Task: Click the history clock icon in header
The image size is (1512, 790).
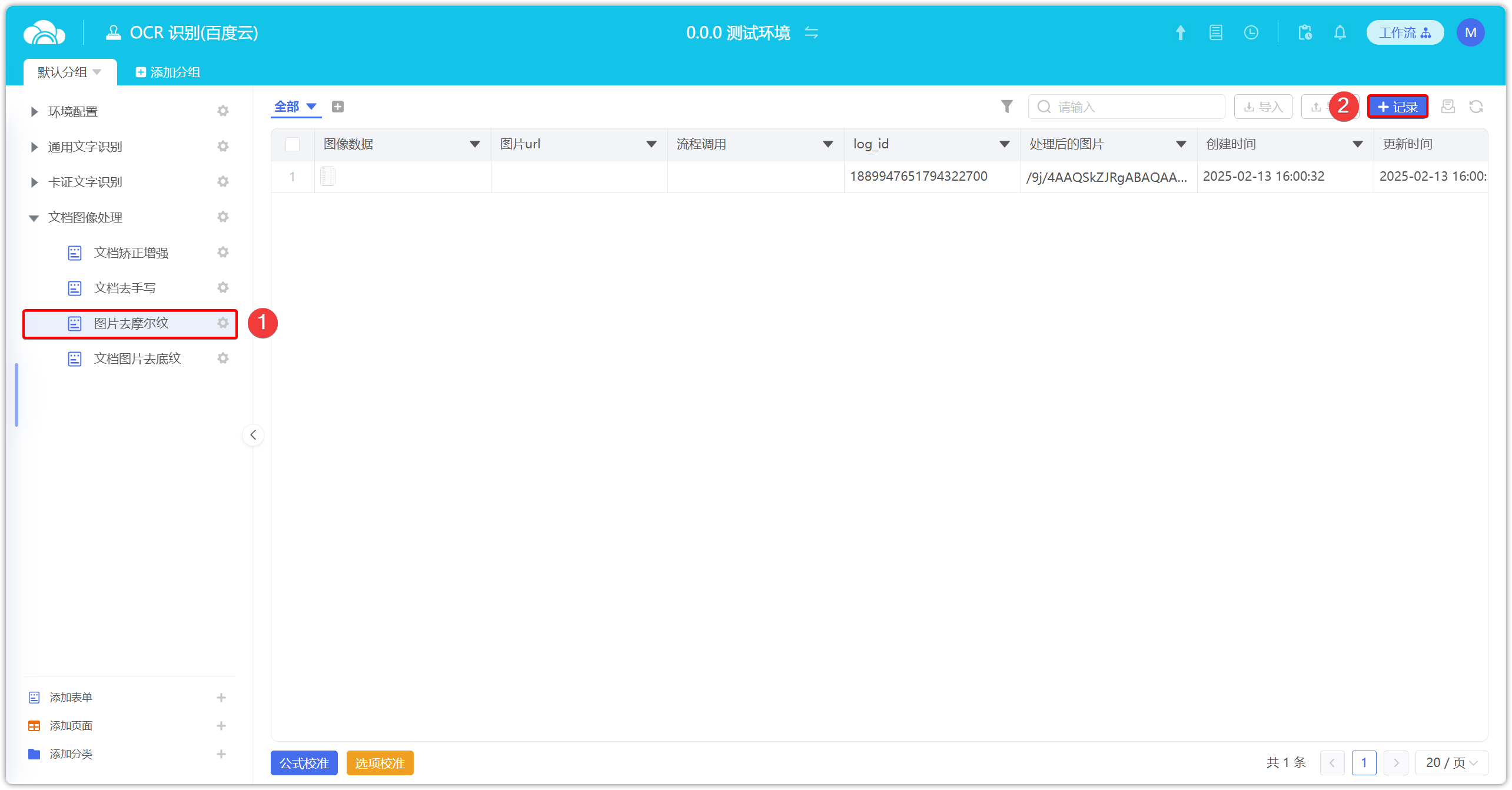Action: [x=1251, y=33]
